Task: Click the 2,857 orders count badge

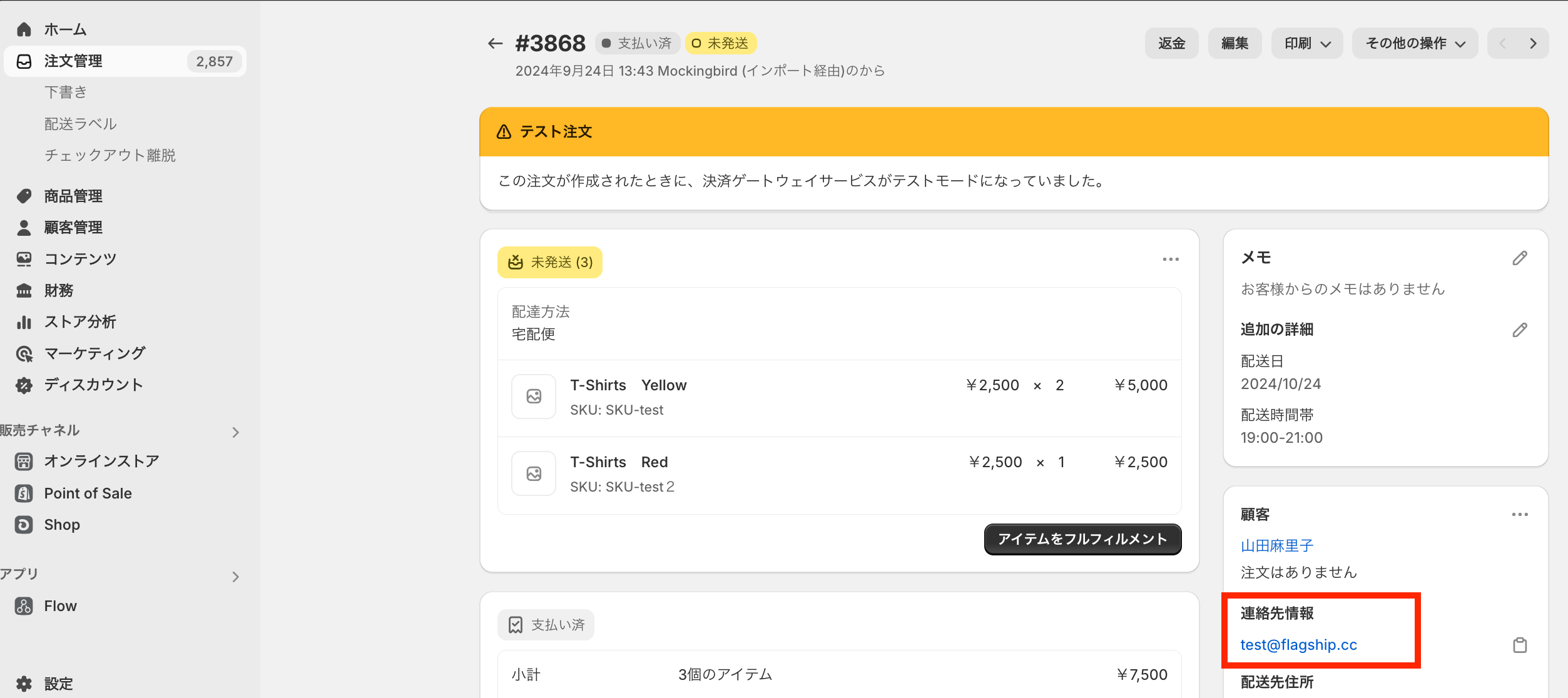Action: (x=214, y=61)
